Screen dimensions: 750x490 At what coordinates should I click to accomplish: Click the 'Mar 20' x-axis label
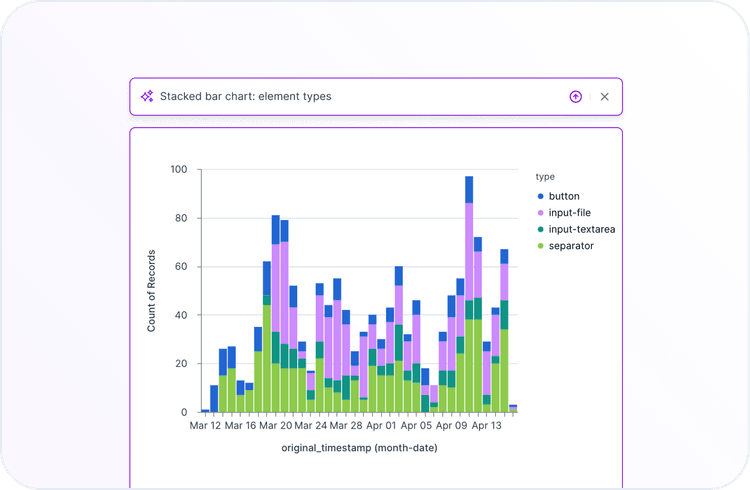[x=275, y=425]
